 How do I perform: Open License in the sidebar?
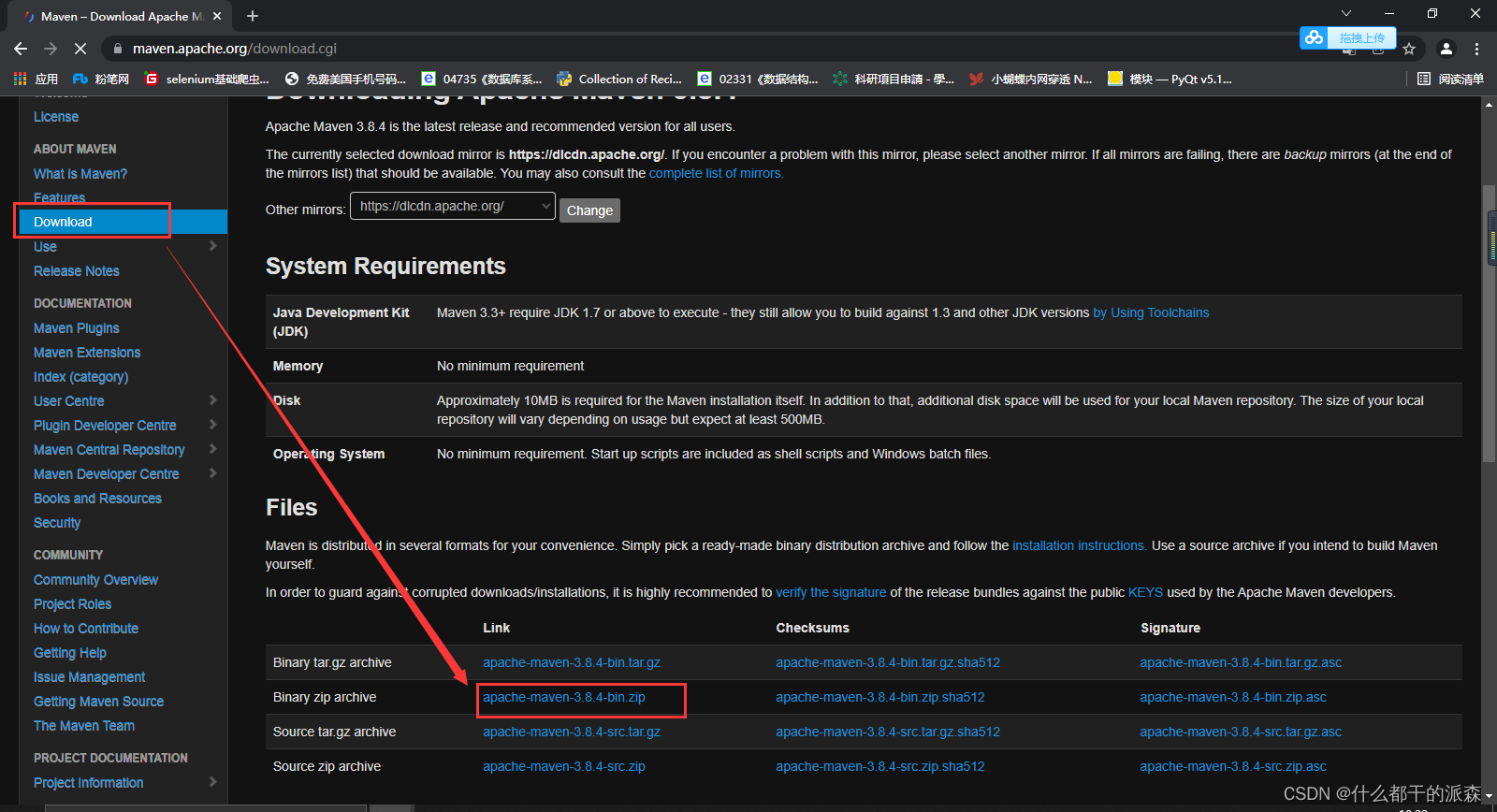(56, 117)
